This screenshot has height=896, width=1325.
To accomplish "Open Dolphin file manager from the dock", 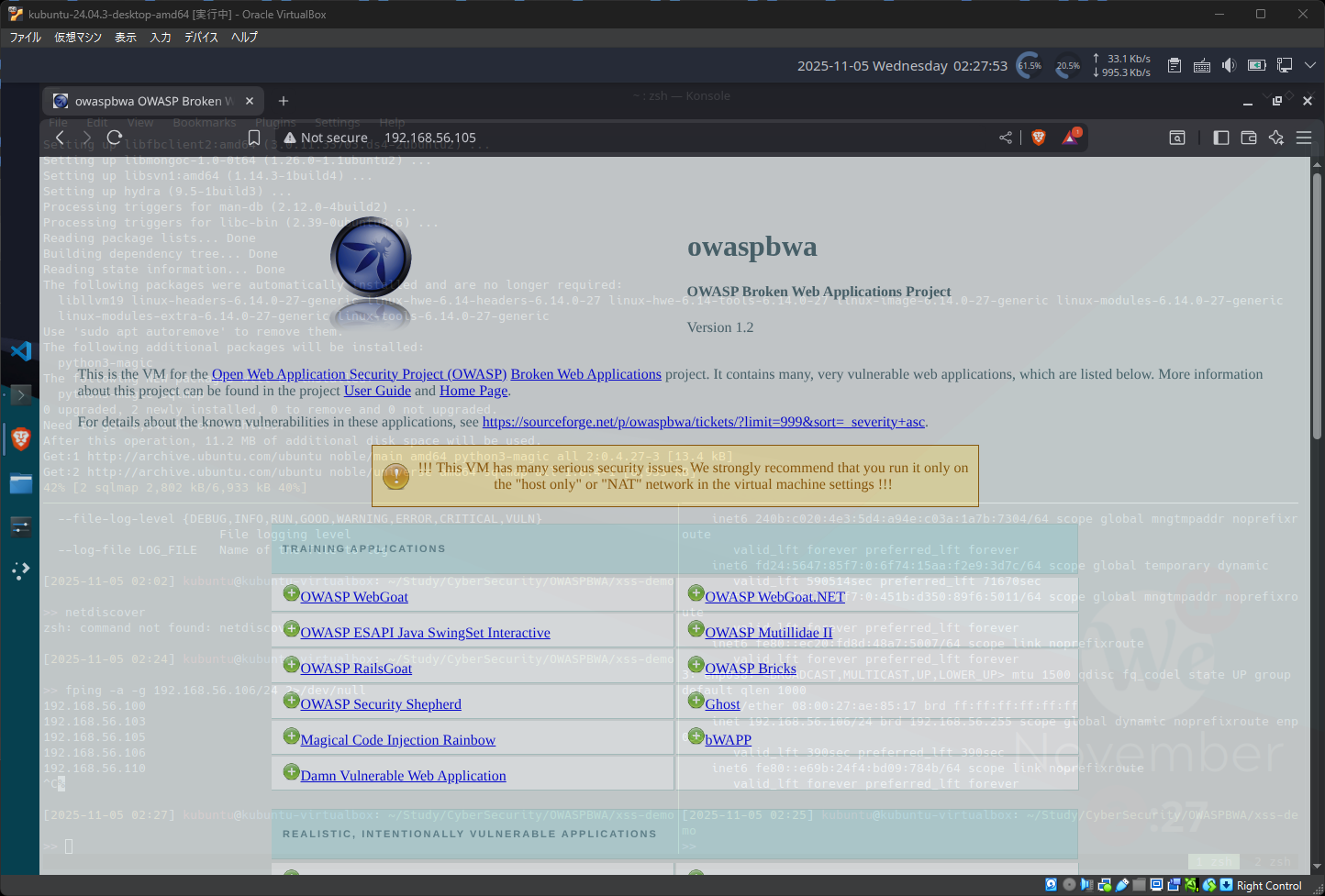I will click(x=20, y=483).
